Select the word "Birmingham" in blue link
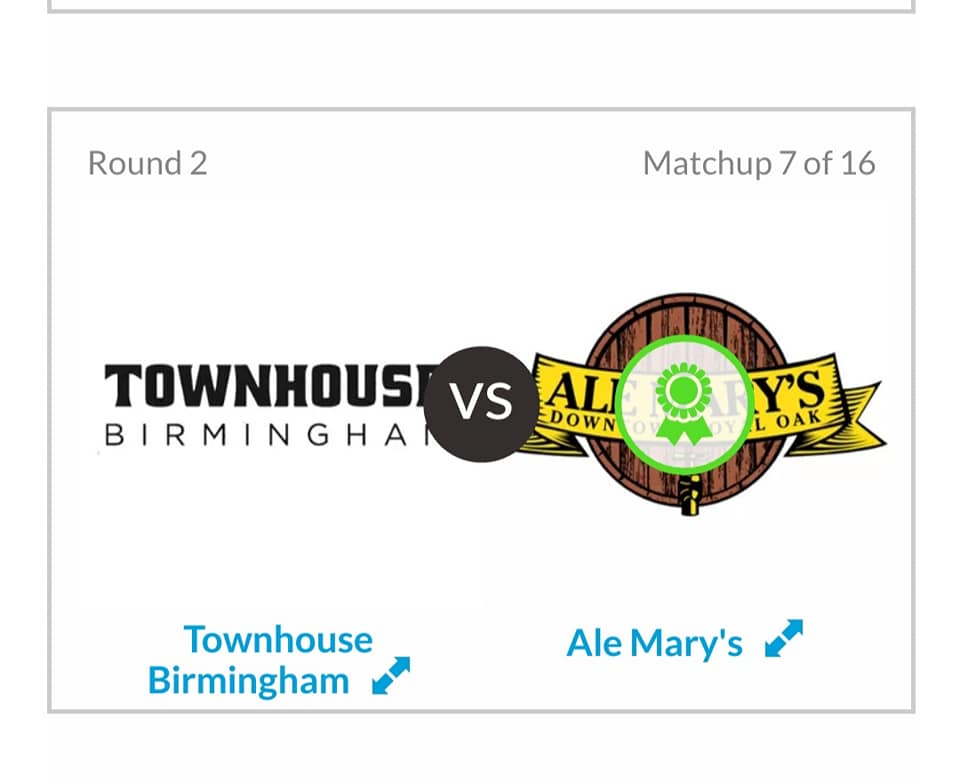The width and height of the screenshot is (960, 781). [249, 681]
